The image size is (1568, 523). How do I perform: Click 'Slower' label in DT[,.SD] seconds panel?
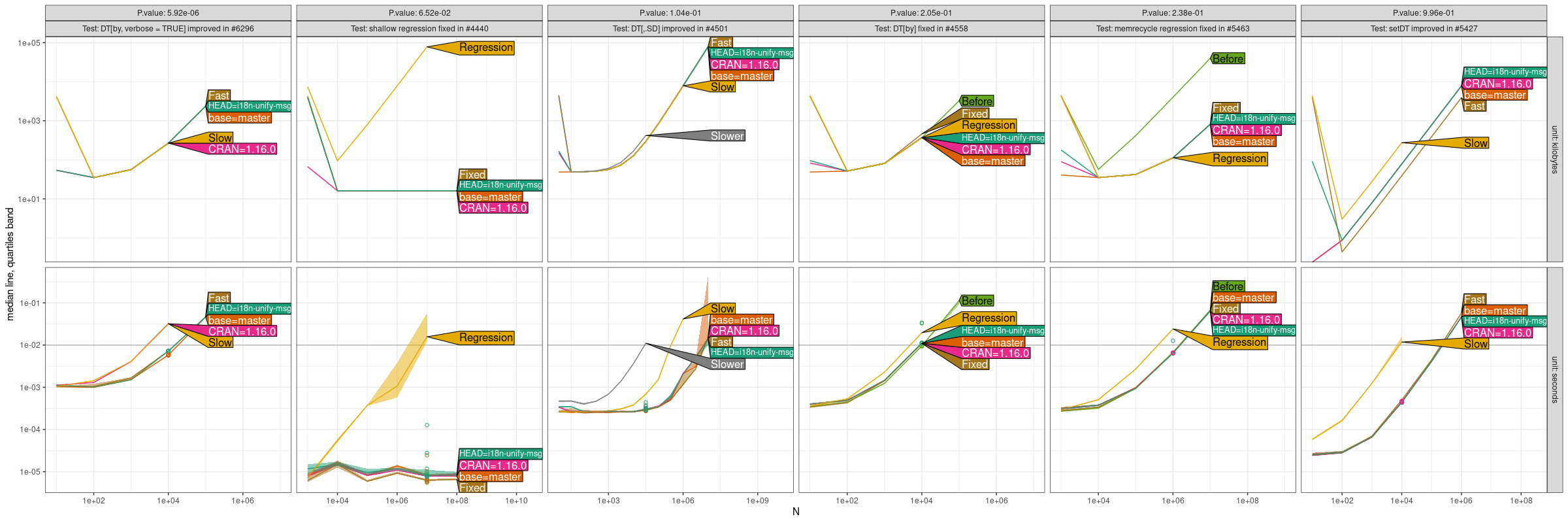pyautogui.click(x=727, y=364)
